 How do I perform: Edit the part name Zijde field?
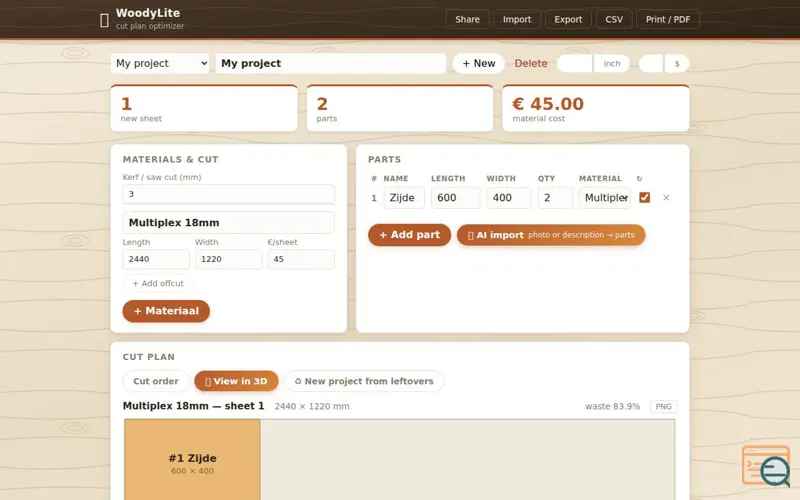[x=404, y=198]
